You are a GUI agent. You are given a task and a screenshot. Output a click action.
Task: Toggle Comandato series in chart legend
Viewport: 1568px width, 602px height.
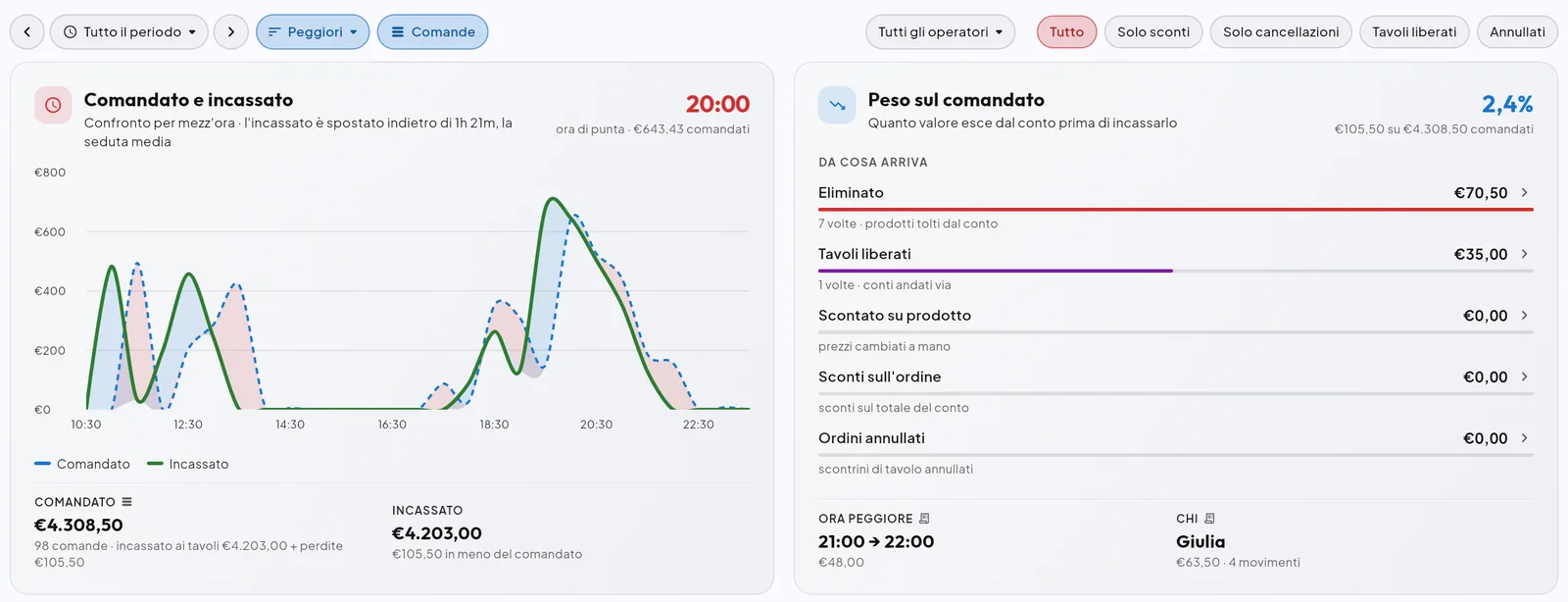click(82, 464)
